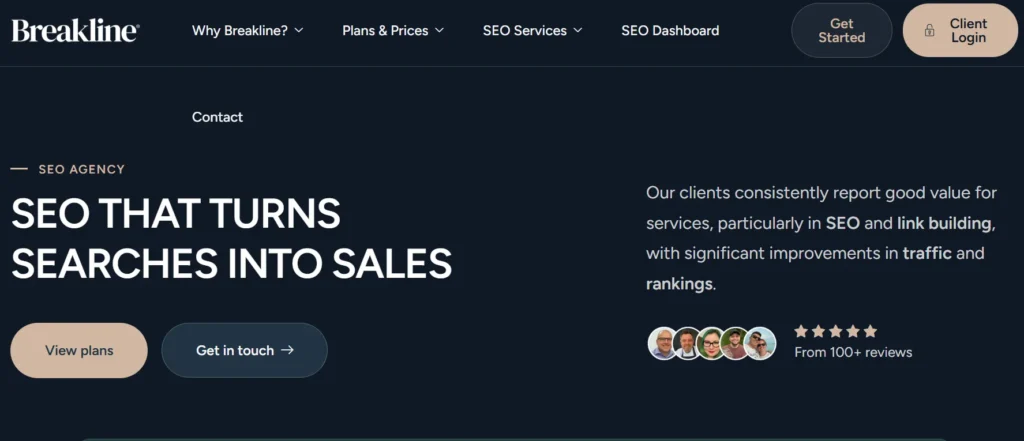Click the fourth reviewer avatar
The width and height of the screenshot is (1024, 441).
click(x=737, y=343)
